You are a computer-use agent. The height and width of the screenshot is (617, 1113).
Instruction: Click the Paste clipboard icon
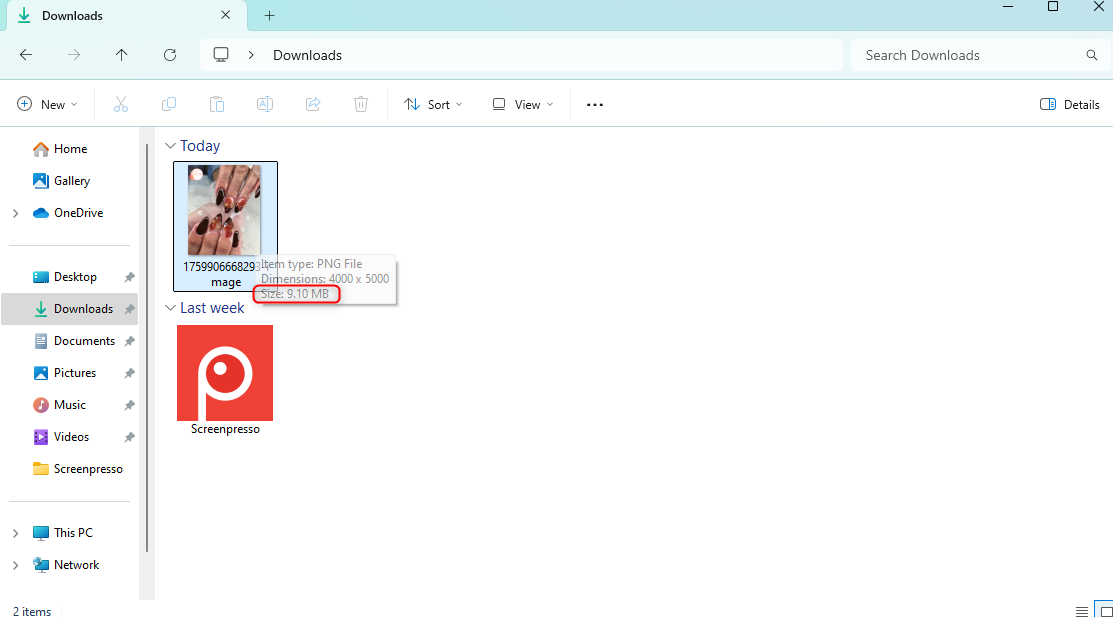[x=217, y=104]
